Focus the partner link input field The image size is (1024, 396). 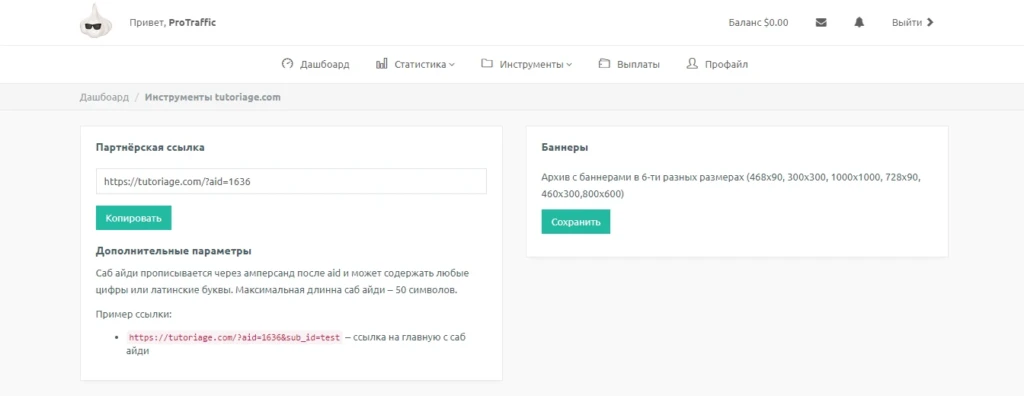click(291, 181)
